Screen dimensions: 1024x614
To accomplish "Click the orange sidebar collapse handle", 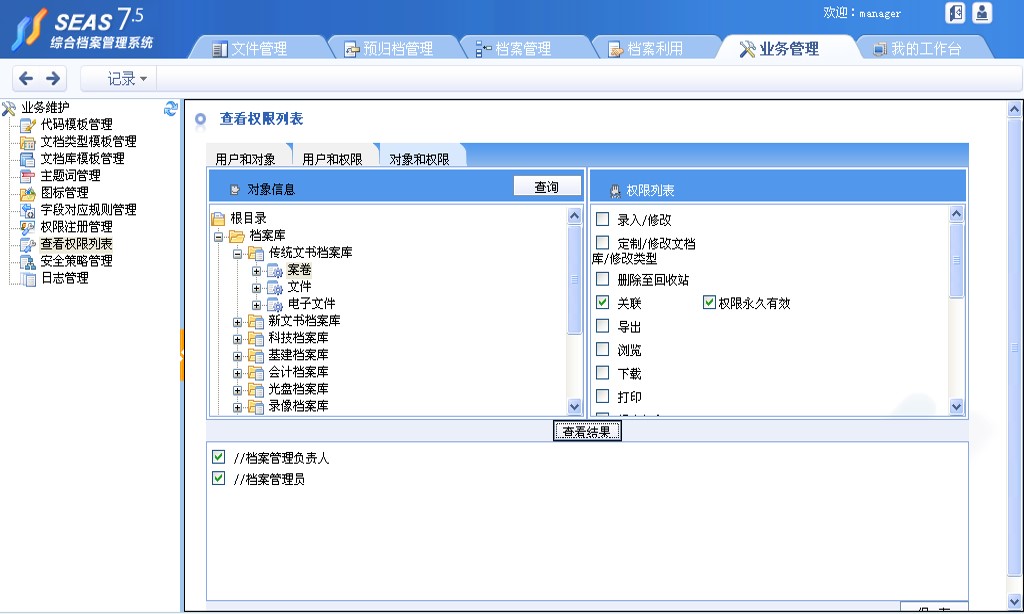I will coord(182,355).
